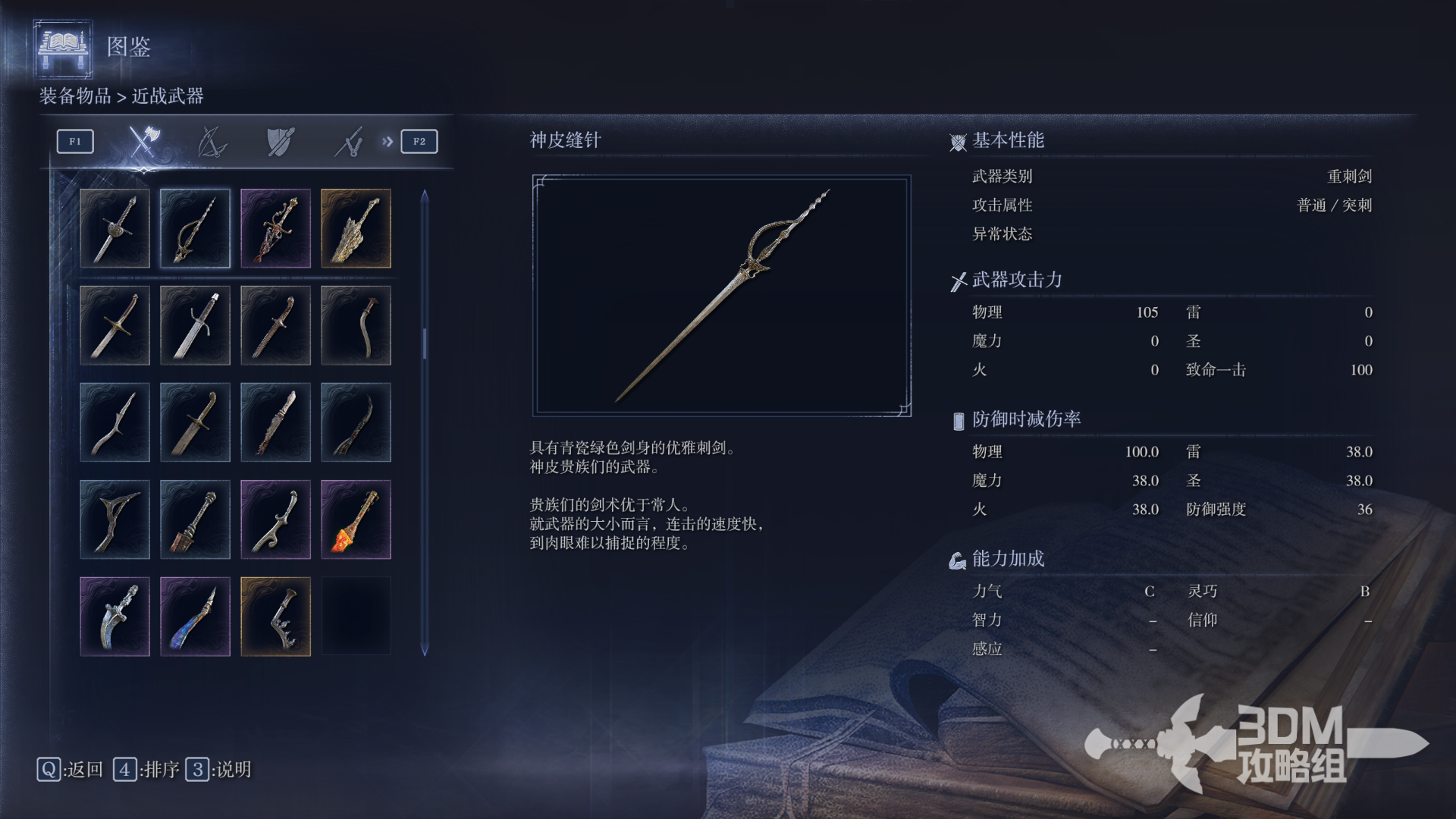Click the F1 previous category button
The image size is (1456, 819).
click(75, 141)
